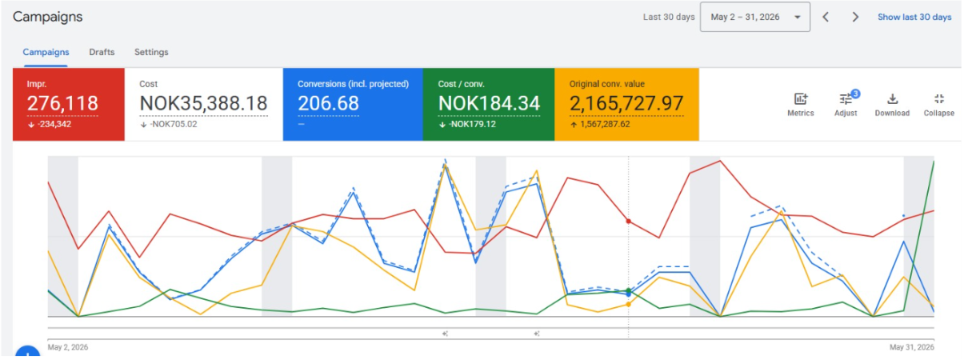Open the Impr. red metric card selector
Screen dimensions: 962x360
click(x=69, y=104)
